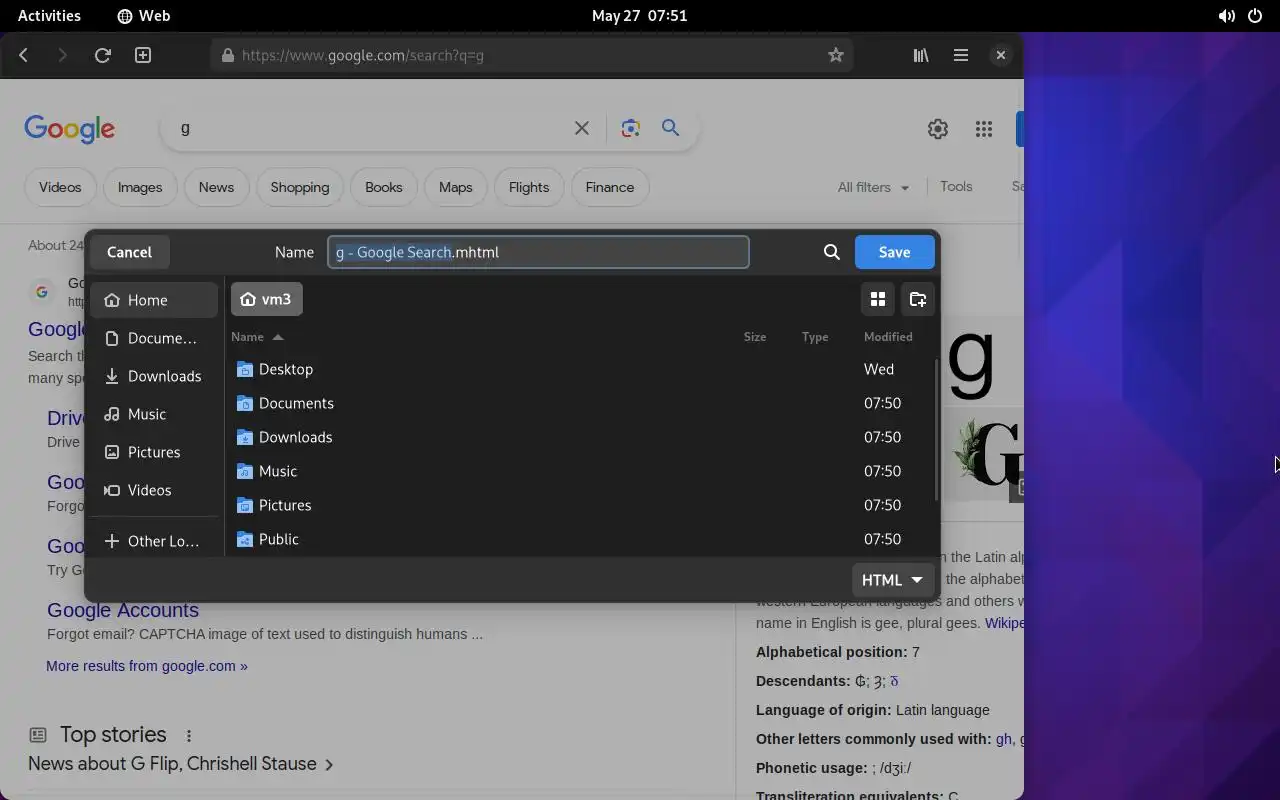Viewport: 1280px width, 800px height.
Task: Open more options for Top stories
Action: pyautogui.click(x=188, y=735)
